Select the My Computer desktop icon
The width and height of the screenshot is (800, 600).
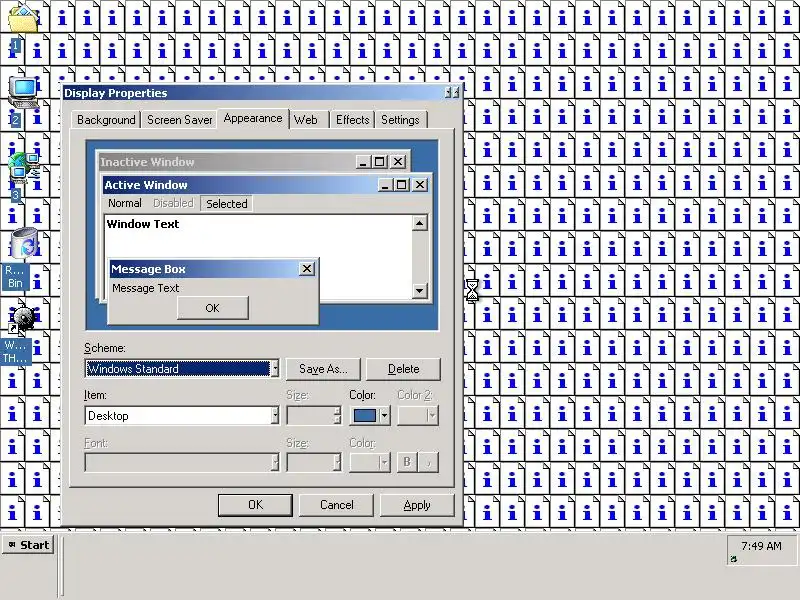coord(23,93)
